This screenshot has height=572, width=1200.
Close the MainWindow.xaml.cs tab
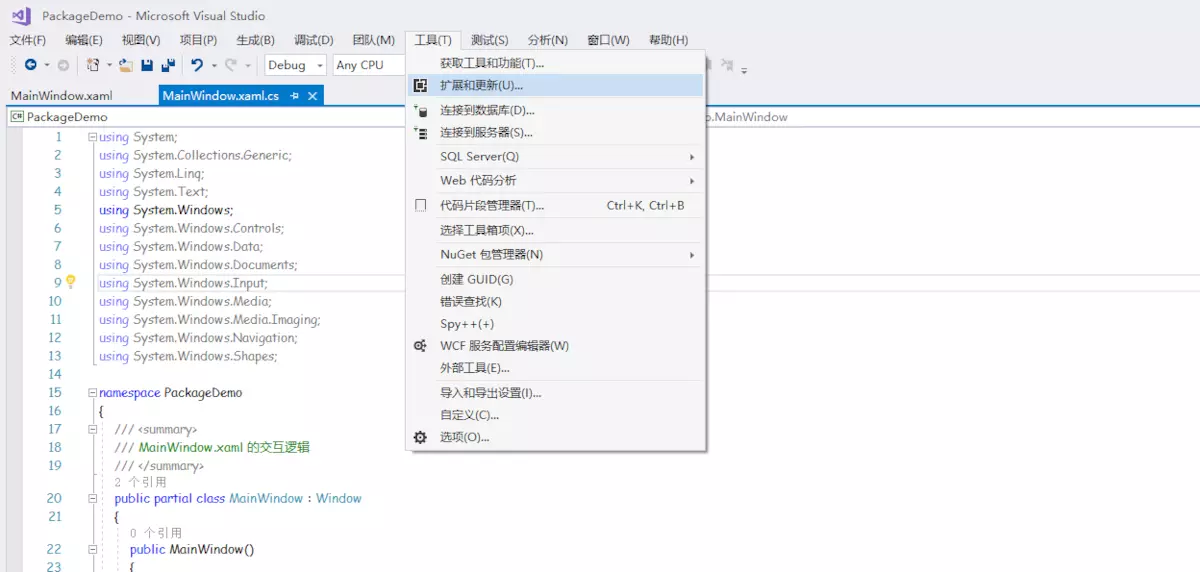click(x=312, y=96)
